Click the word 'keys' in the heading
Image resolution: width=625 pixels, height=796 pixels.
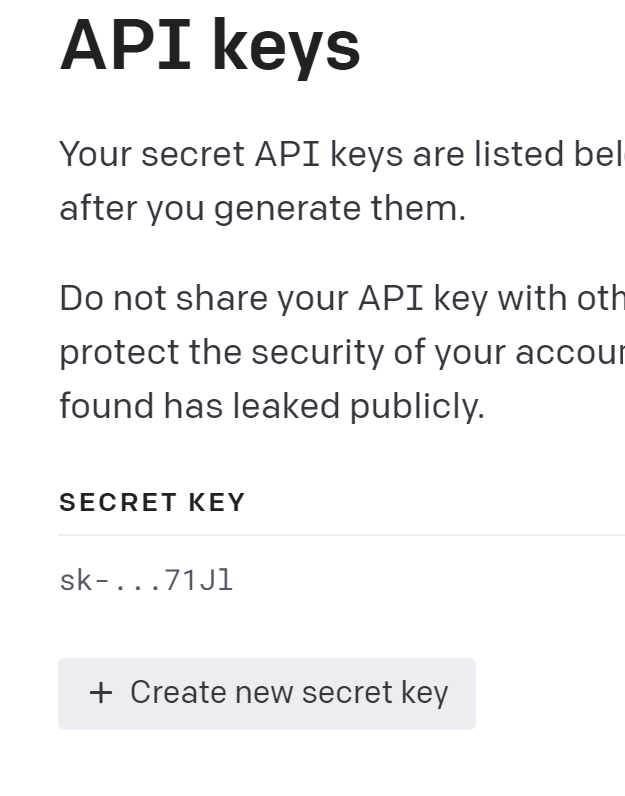tap(286, 45)
